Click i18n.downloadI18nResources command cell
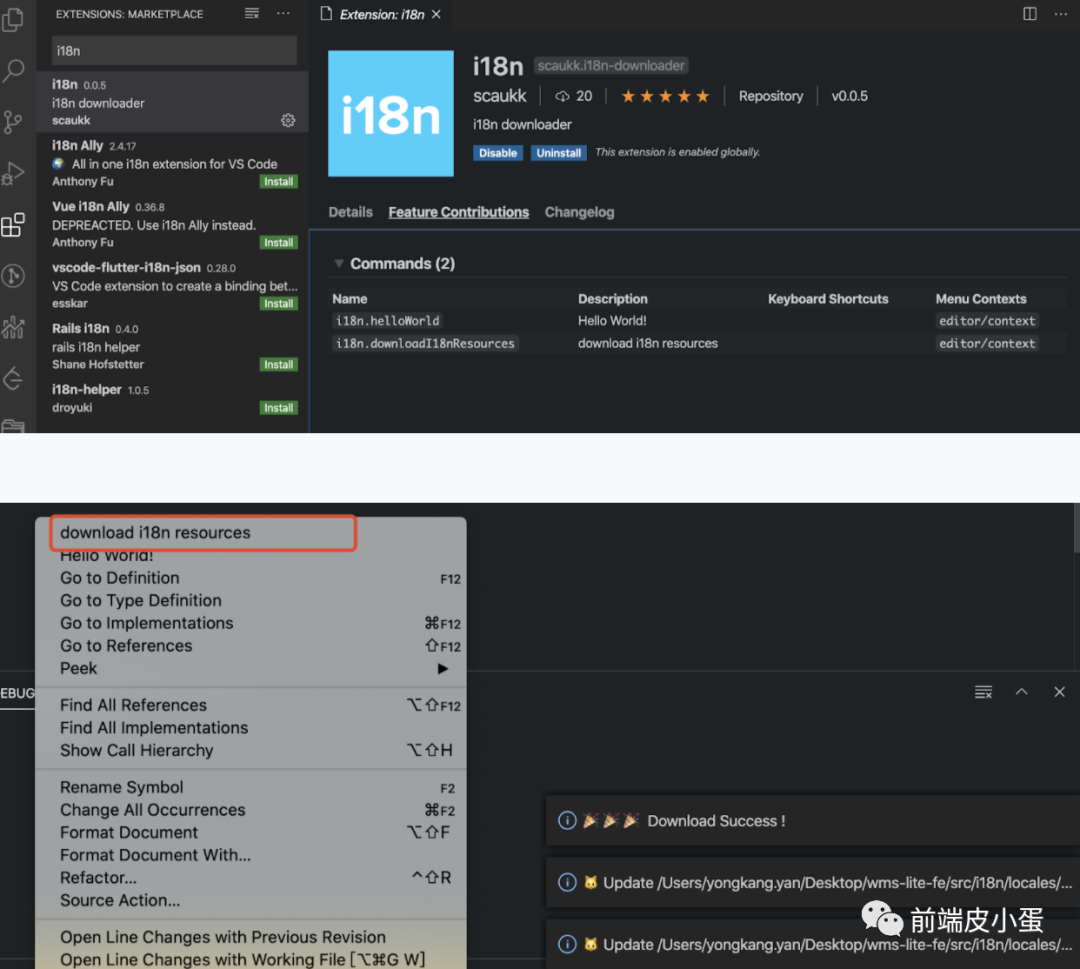 (425, 344)
